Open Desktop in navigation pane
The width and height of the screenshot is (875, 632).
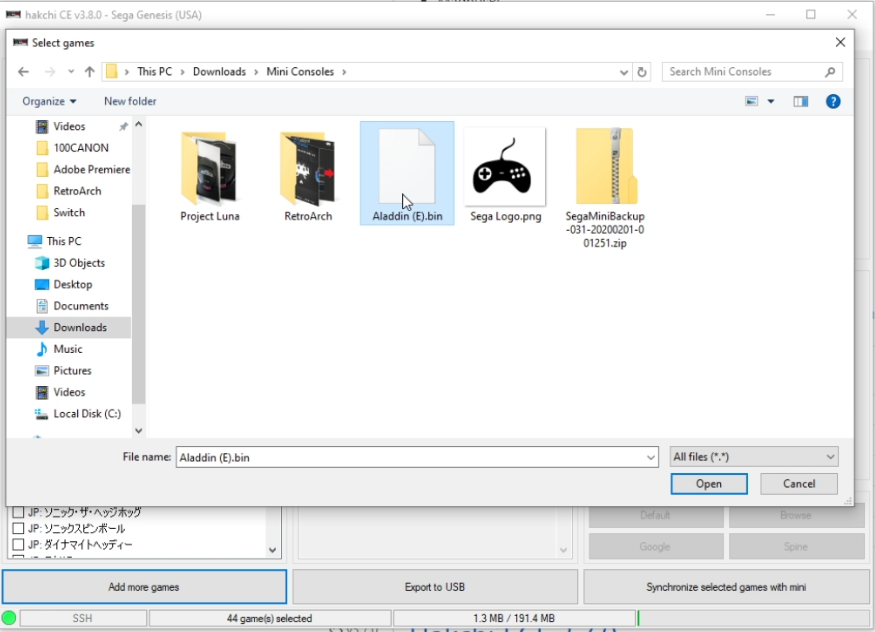tap(73, 284)
